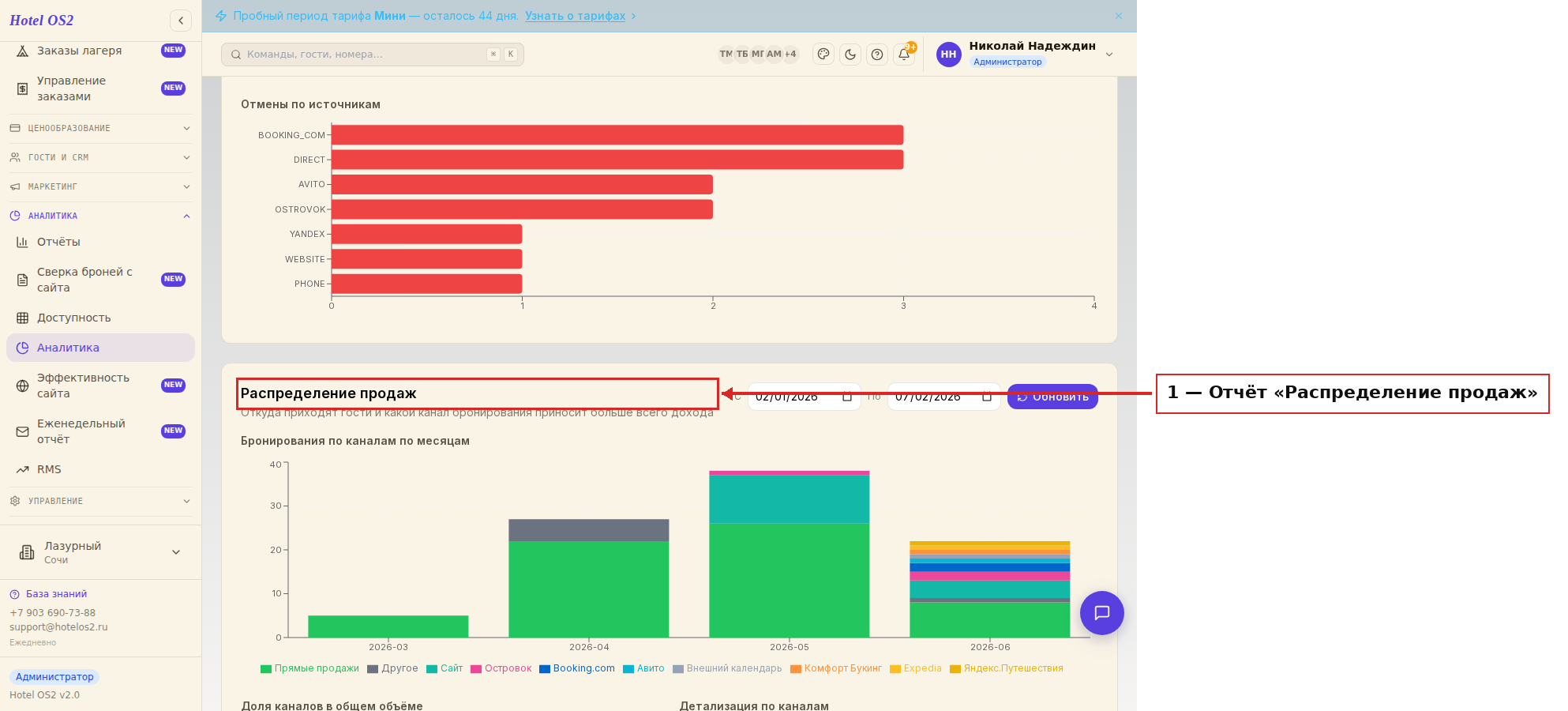Toggle the Booking.com legend series
1568x711 pixels.
click(577, 668)
